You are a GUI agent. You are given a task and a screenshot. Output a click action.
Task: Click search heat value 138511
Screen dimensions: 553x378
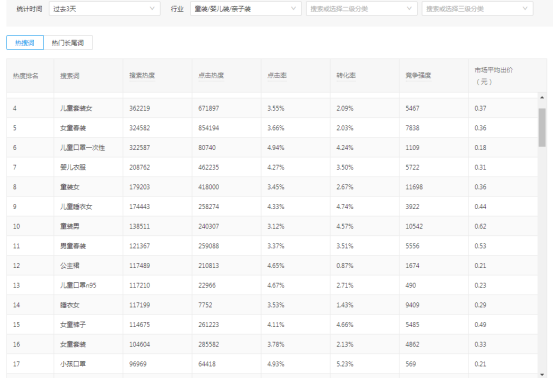140,226
